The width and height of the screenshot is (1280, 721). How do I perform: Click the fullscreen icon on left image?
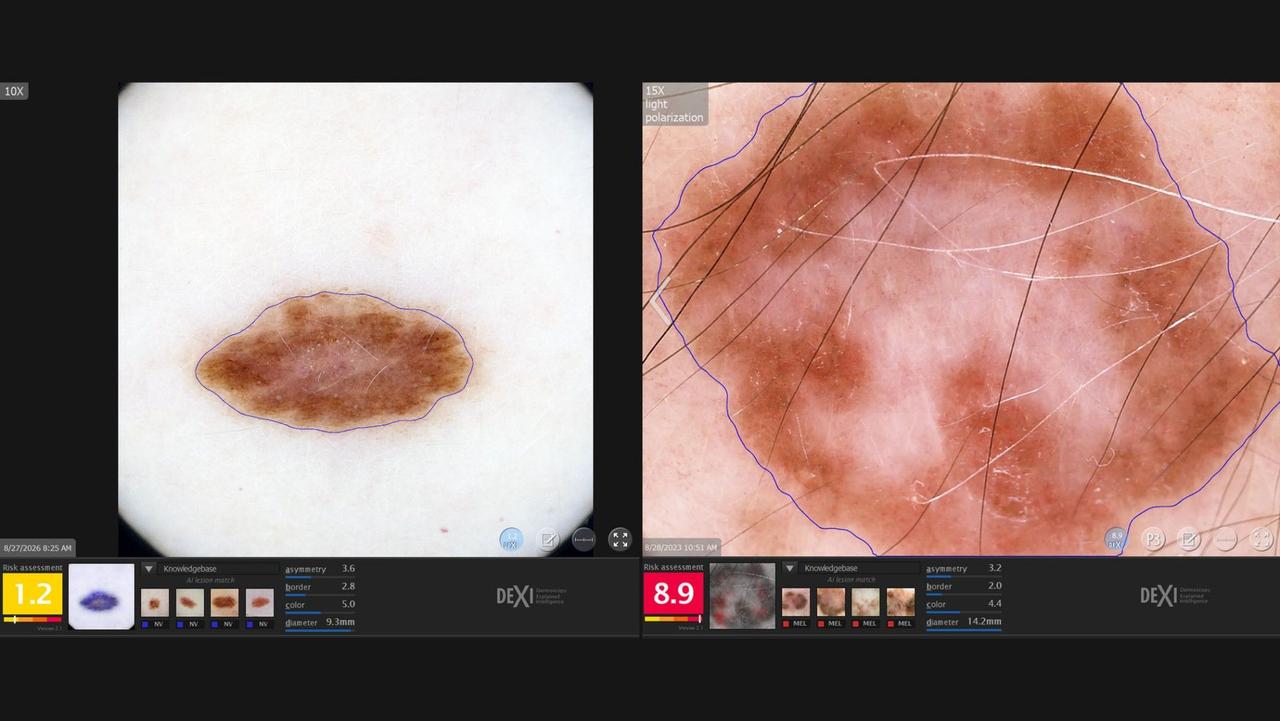click(x=620, y=540)
